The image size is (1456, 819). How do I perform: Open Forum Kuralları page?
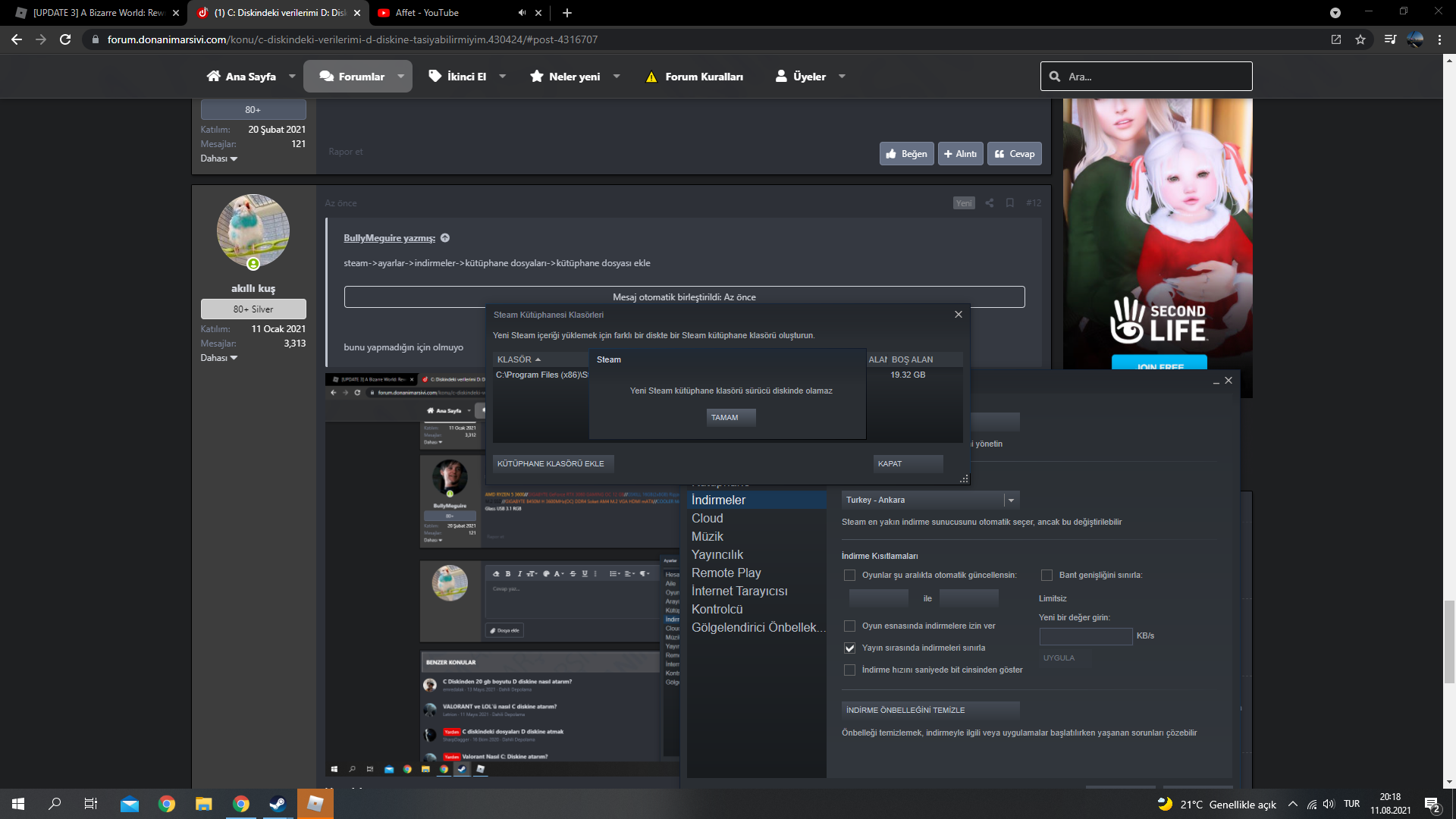(x=695, y=77)
